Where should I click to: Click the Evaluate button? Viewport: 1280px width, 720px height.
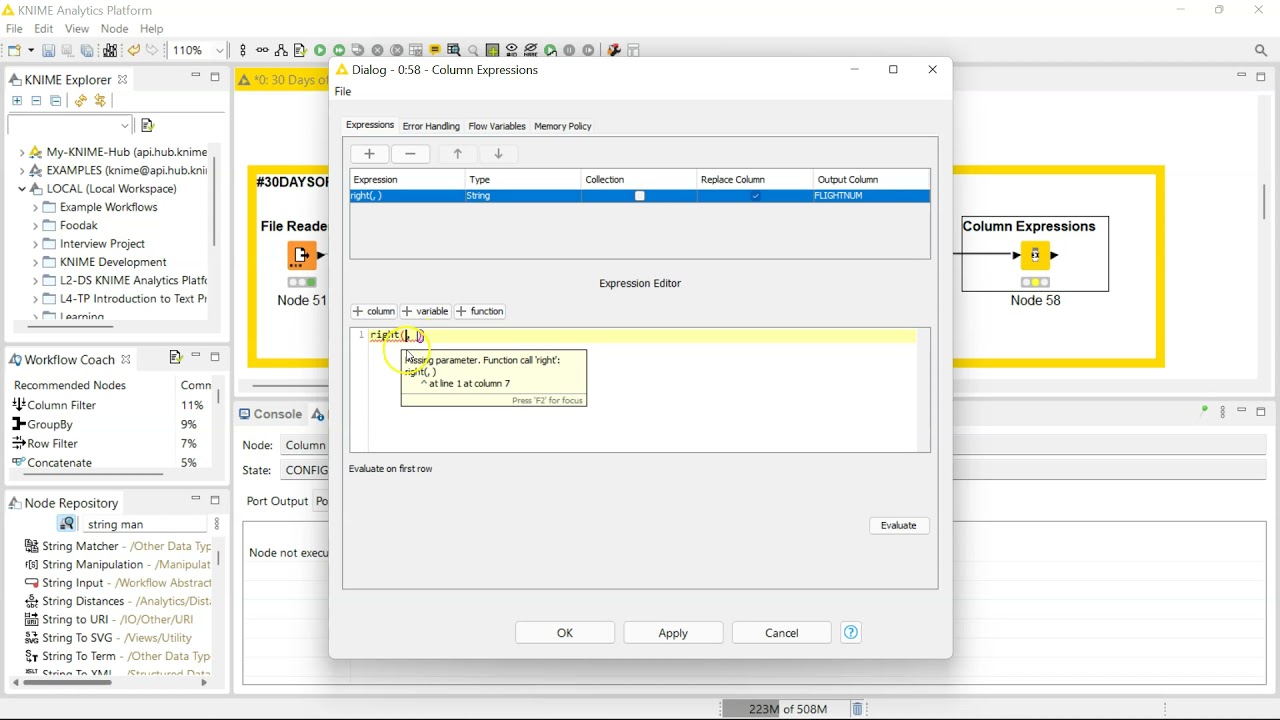tap(898, 525)
